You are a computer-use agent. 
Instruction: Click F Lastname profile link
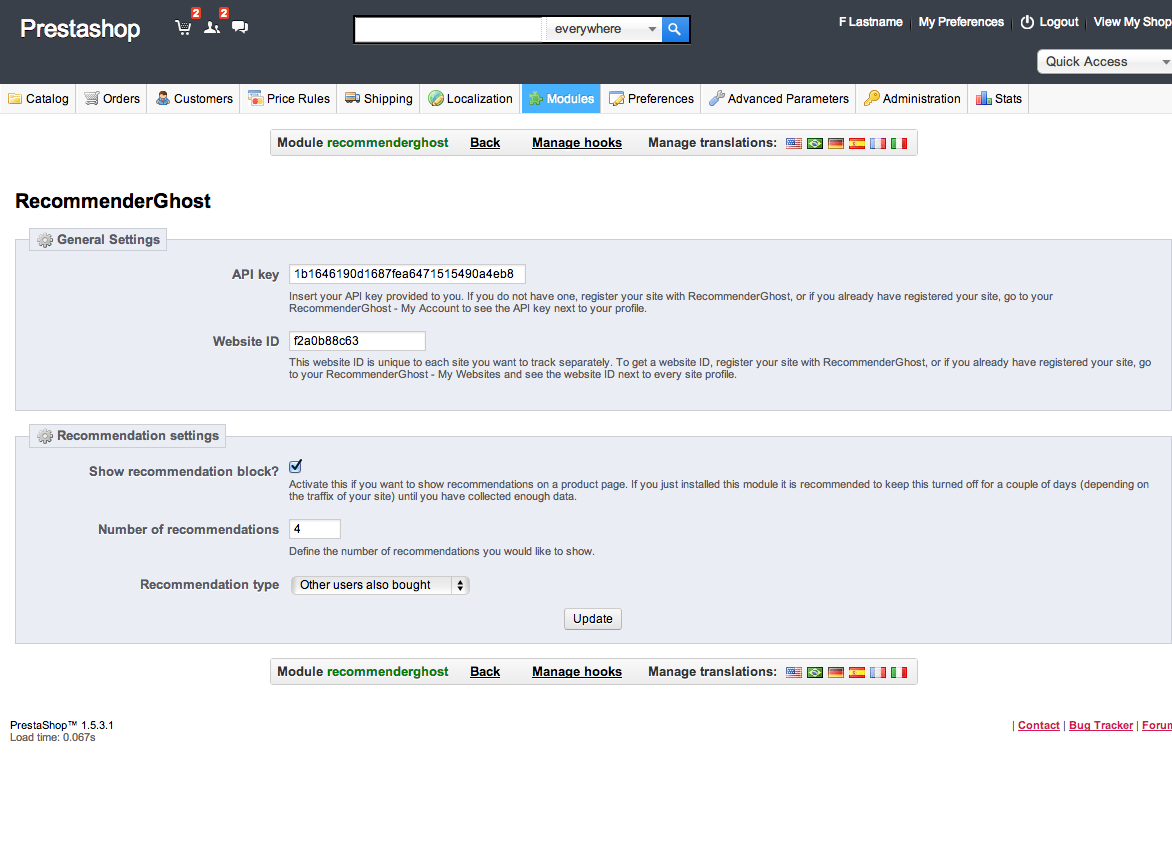[x=871, y=22]
